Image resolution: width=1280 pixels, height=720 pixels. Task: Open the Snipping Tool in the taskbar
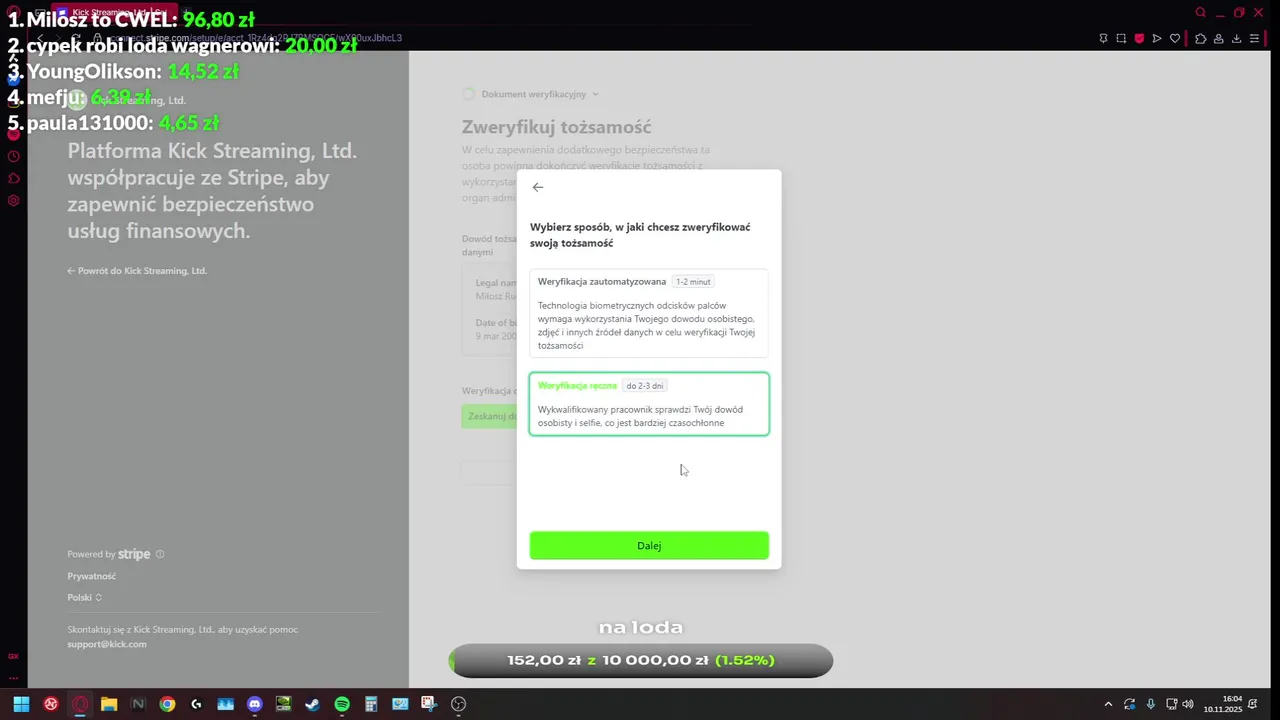pyautogui.click(x=429, y=704)
